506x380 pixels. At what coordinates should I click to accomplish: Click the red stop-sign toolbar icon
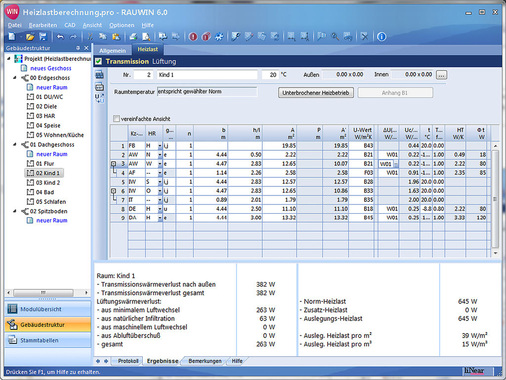coord(193,37)
